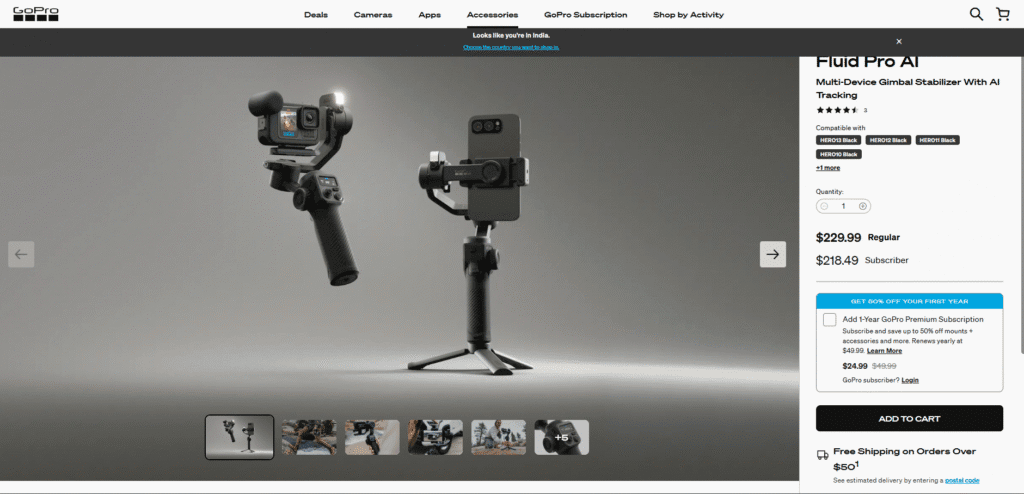Show the +5 more images thumbnail

561,437
